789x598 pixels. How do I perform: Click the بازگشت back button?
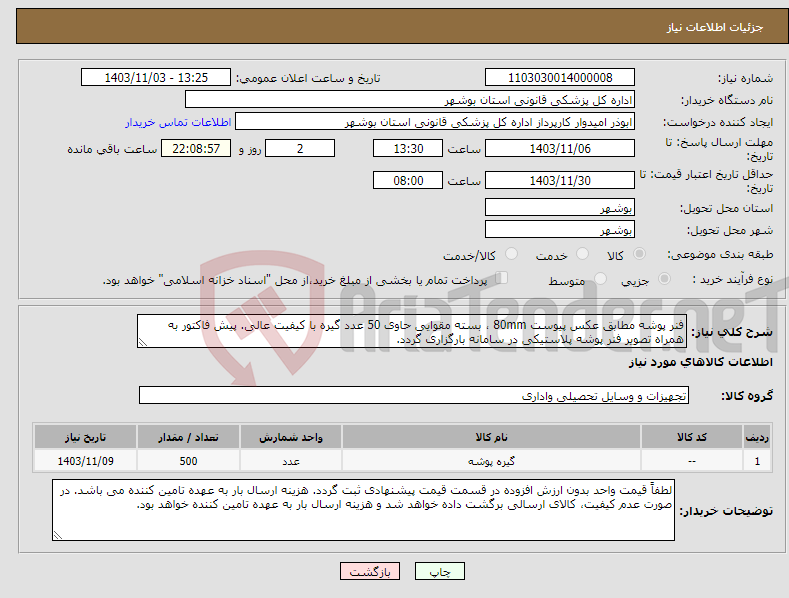[x=370, y=571]
